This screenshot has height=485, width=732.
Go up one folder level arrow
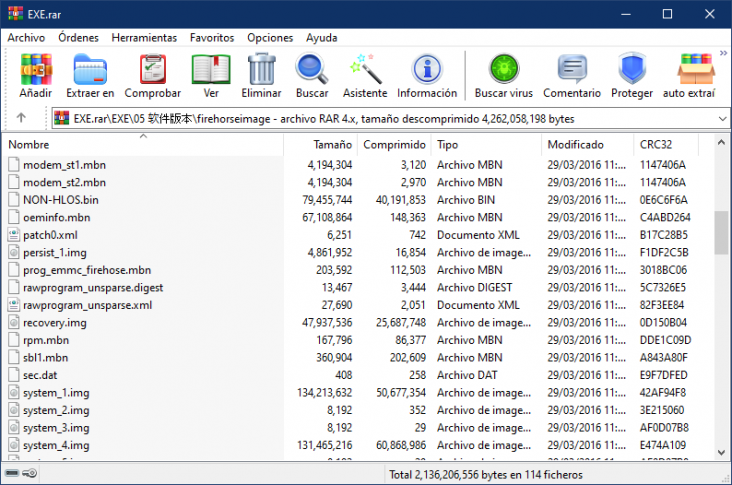coord(21,118)
